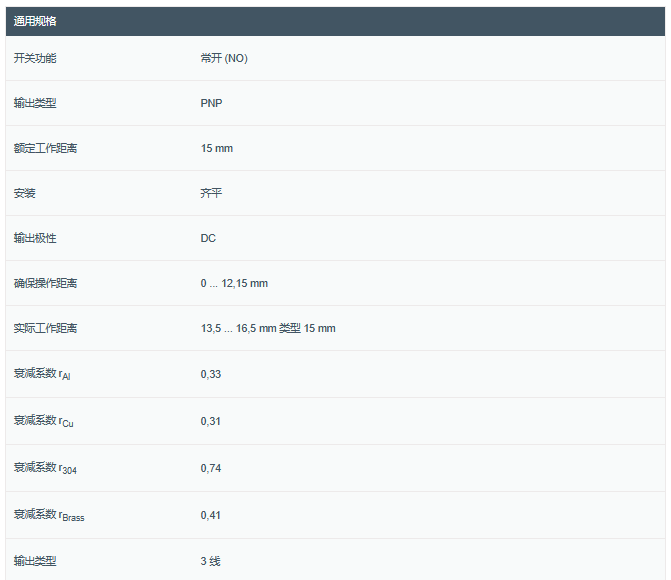Click the 通用规格 section header

tap(35, 21)
